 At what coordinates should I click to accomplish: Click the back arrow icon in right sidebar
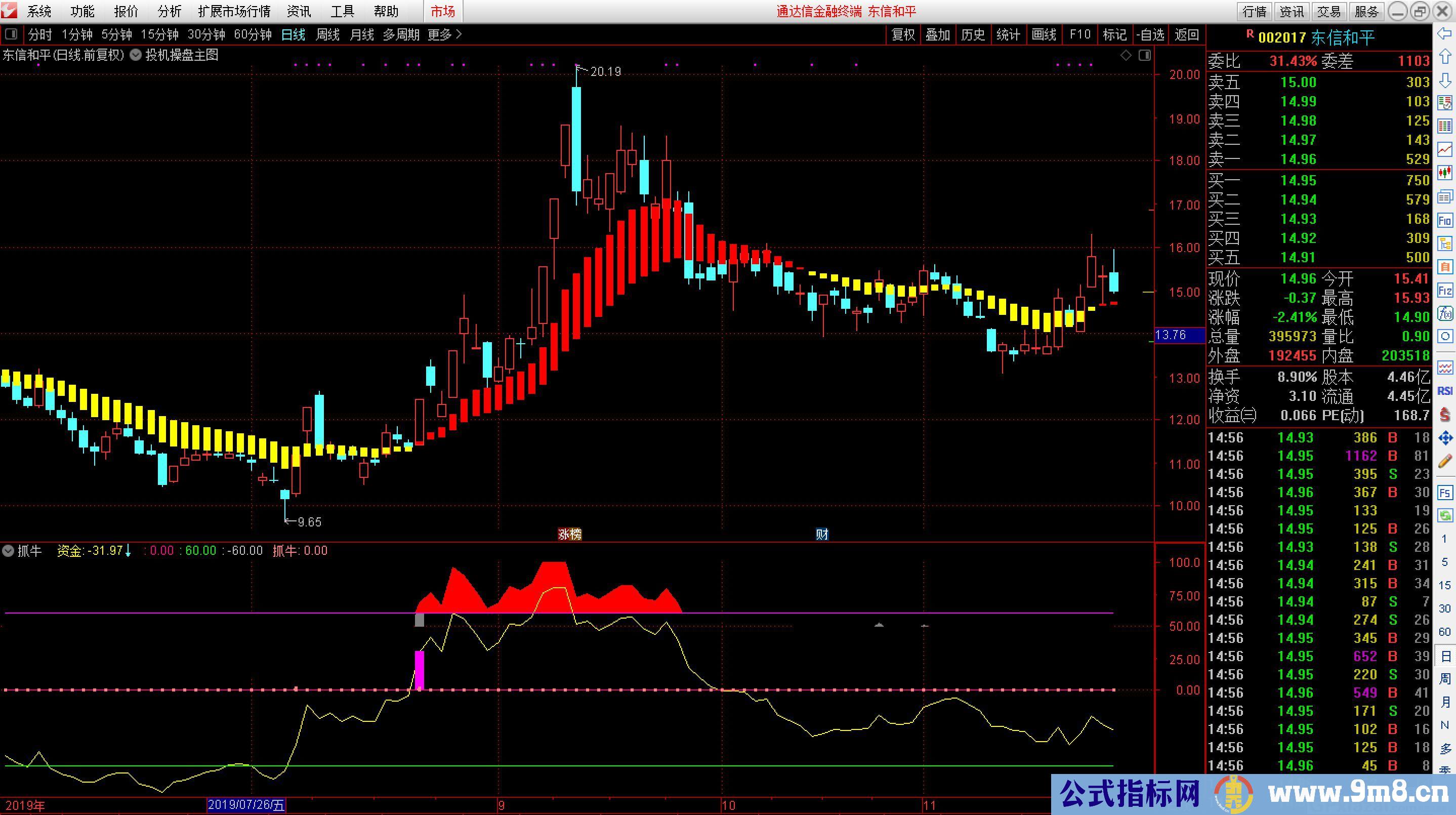[x=1445, y=34]
